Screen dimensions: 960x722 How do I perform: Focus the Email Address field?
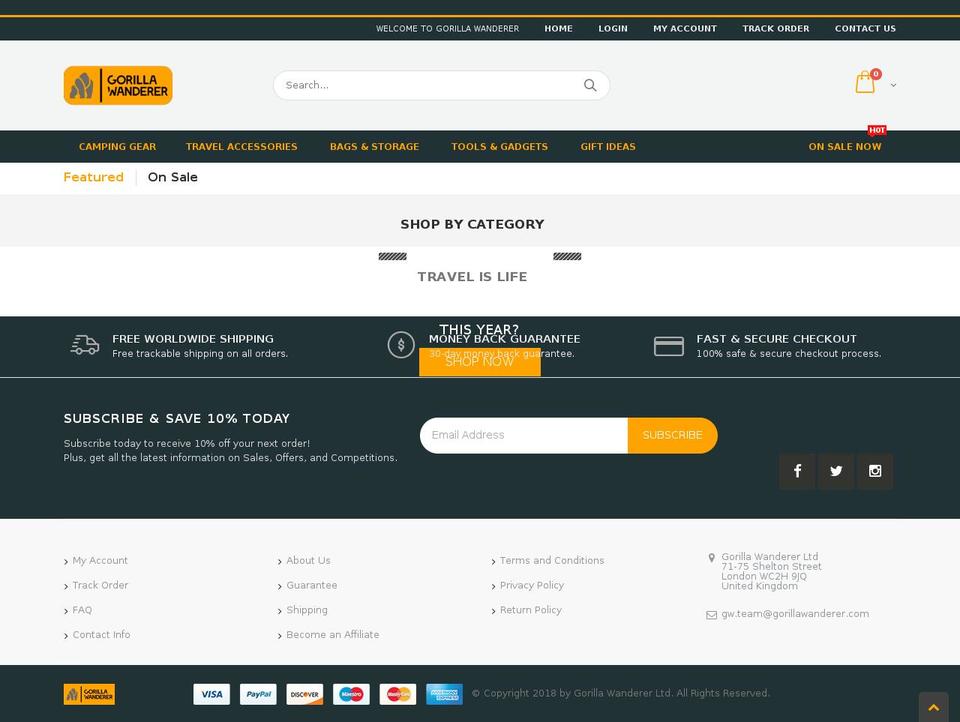pyautogui.click(x=524, y=435)
